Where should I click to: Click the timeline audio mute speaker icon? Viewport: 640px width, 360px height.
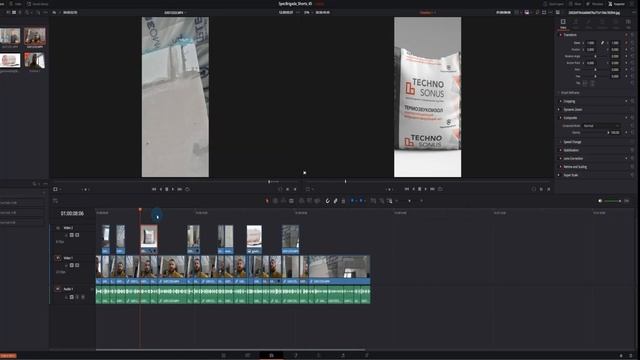click(x=600, y=201)
